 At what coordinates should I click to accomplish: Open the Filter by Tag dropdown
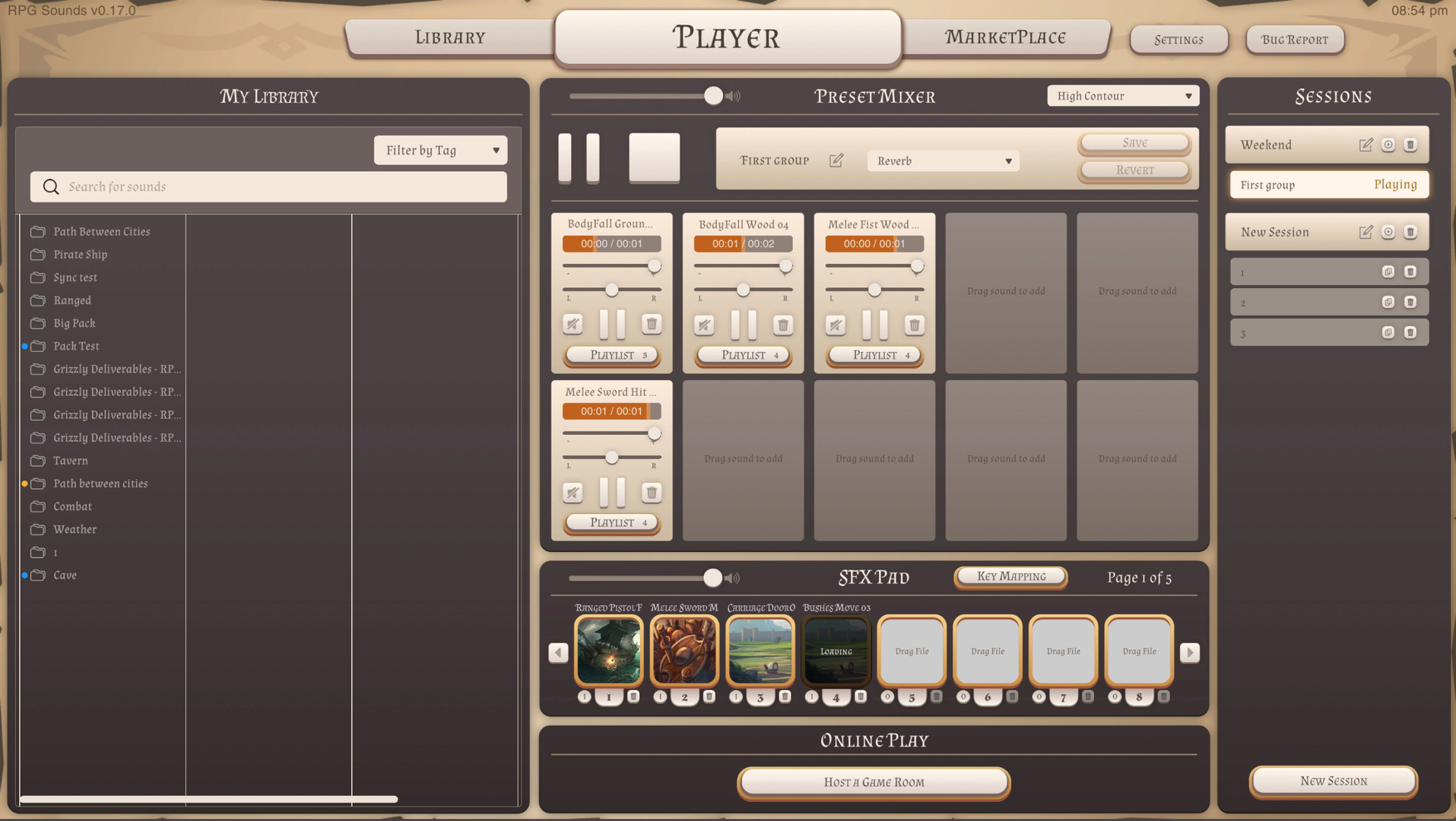[x=440, y=151]
